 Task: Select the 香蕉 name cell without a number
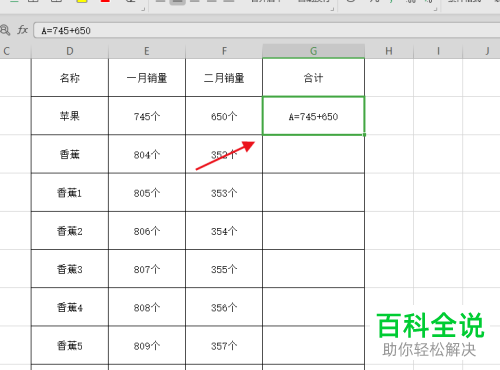70,154
